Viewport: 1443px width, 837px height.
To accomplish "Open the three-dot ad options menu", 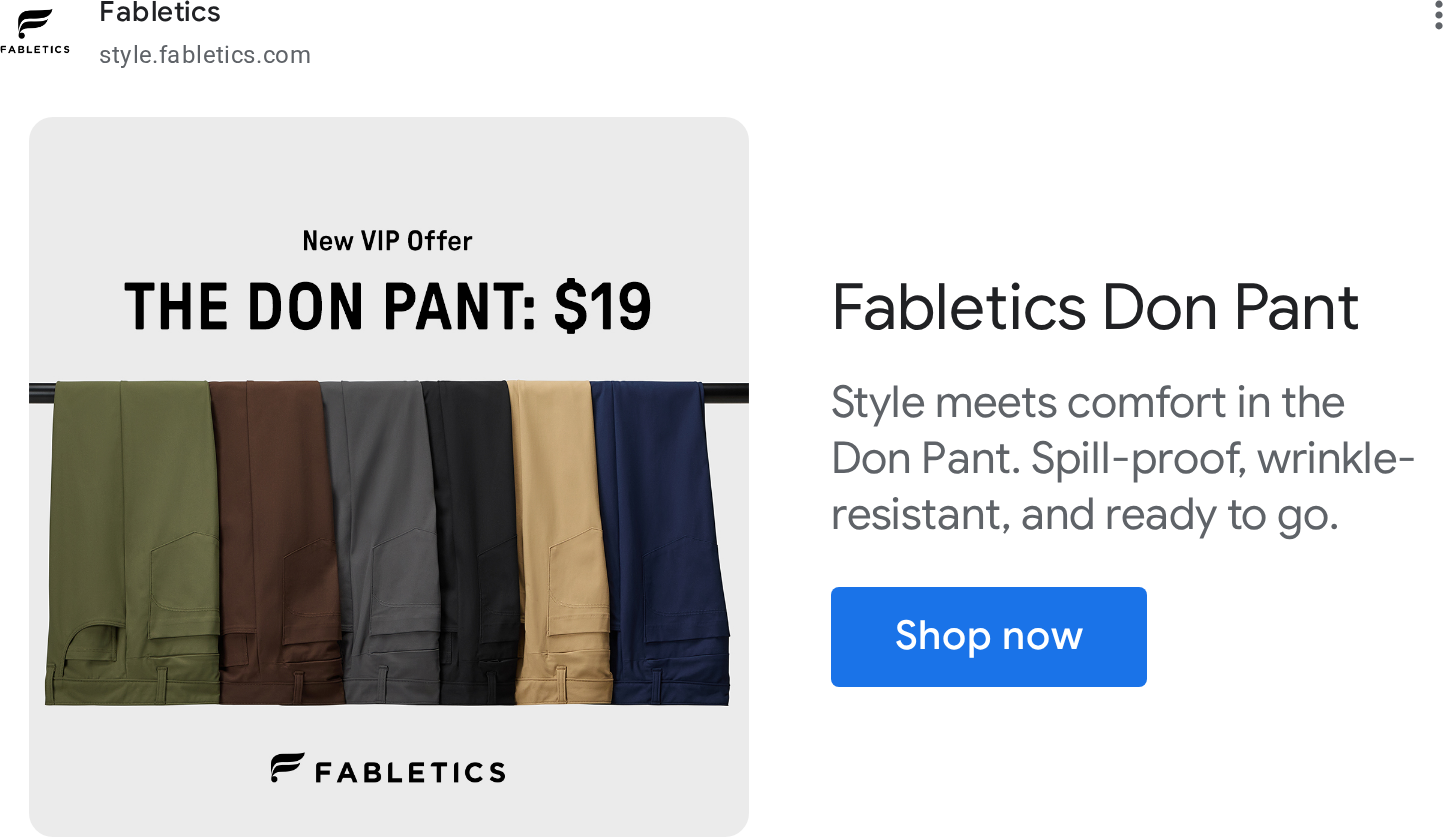I will [x=1438, y=16].
